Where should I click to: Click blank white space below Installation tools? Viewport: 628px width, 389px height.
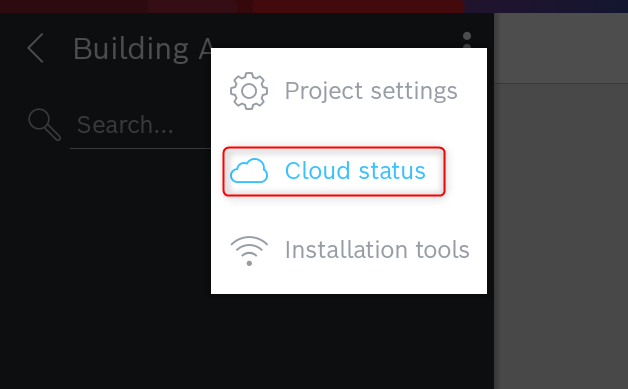pos(349,282)
